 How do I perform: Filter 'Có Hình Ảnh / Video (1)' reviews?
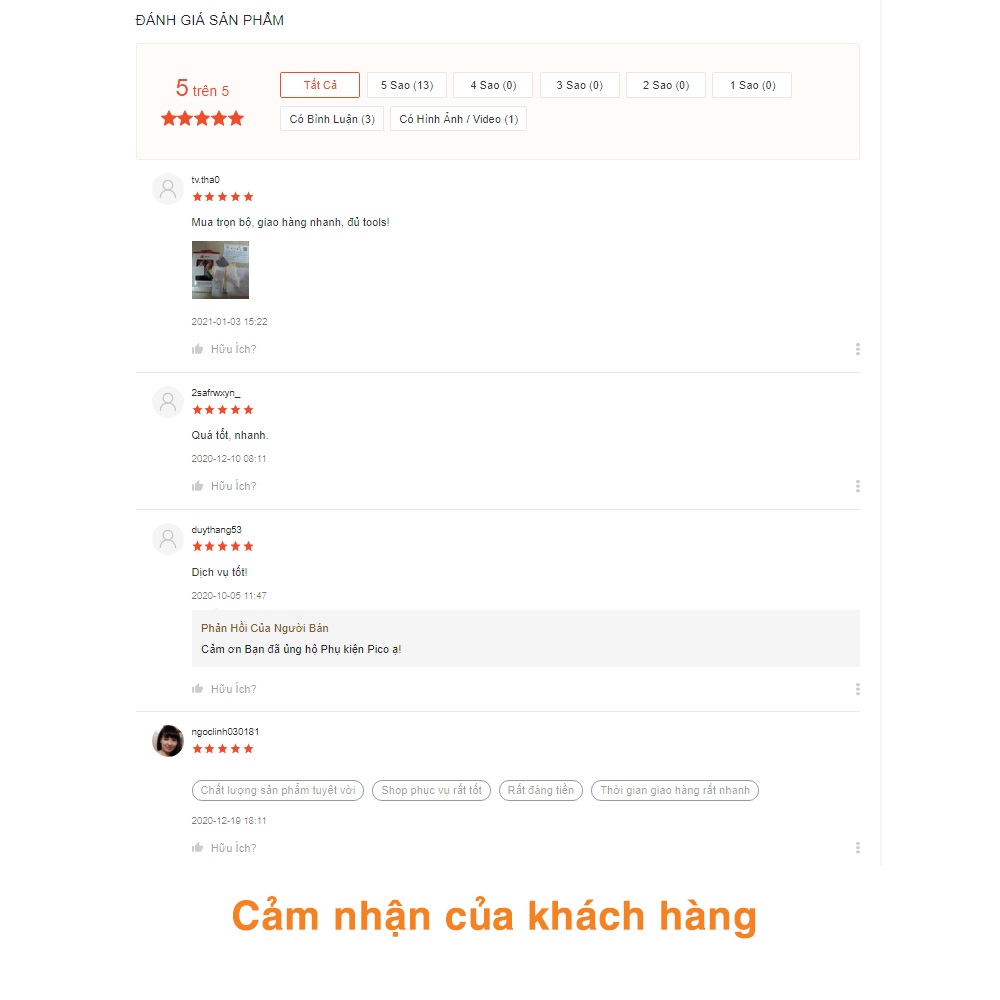point(458,119)
